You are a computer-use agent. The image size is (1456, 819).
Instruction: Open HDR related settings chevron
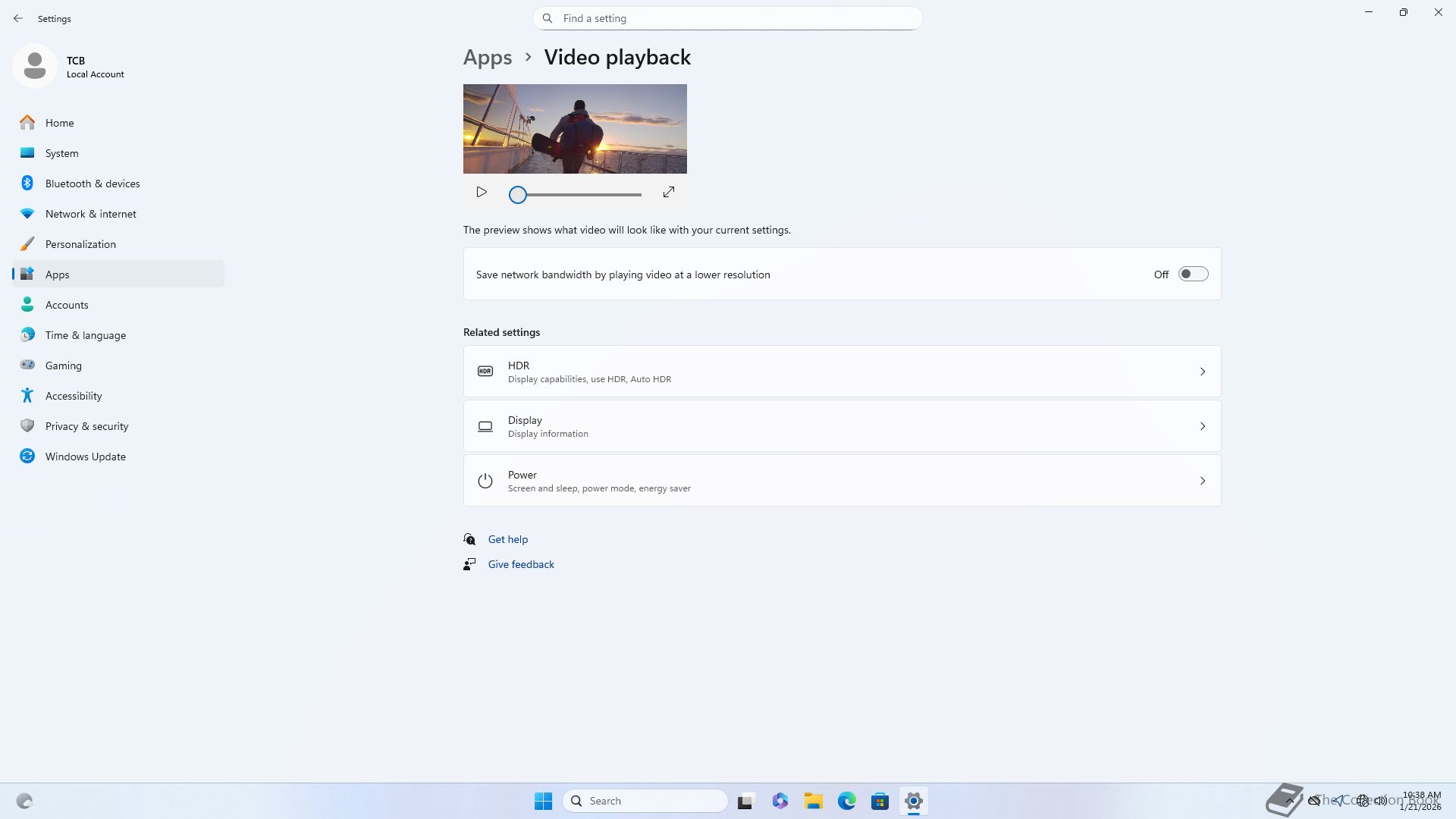pos(1202,372)
